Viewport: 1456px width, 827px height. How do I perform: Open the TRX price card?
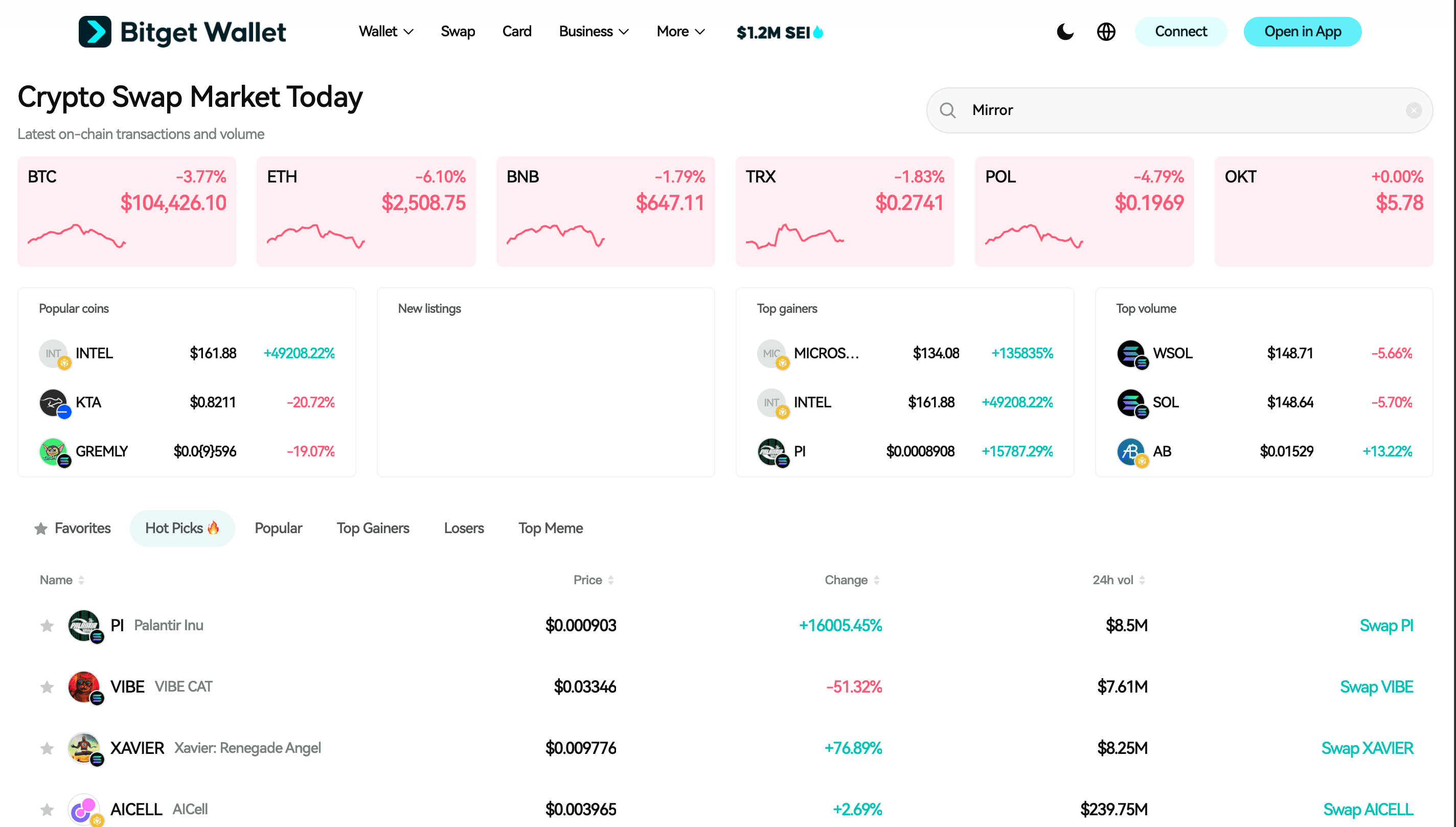click(x=845, y=211)
